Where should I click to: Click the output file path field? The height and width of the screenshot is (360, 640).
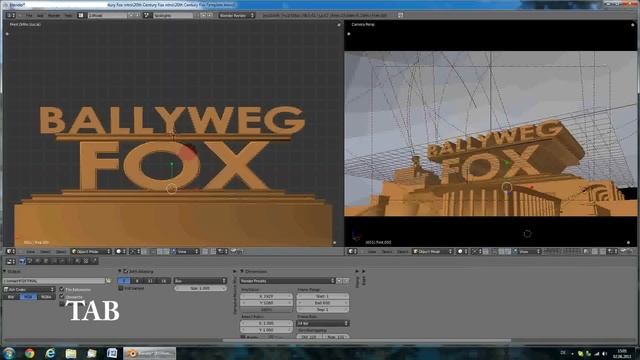click(53, 281)
